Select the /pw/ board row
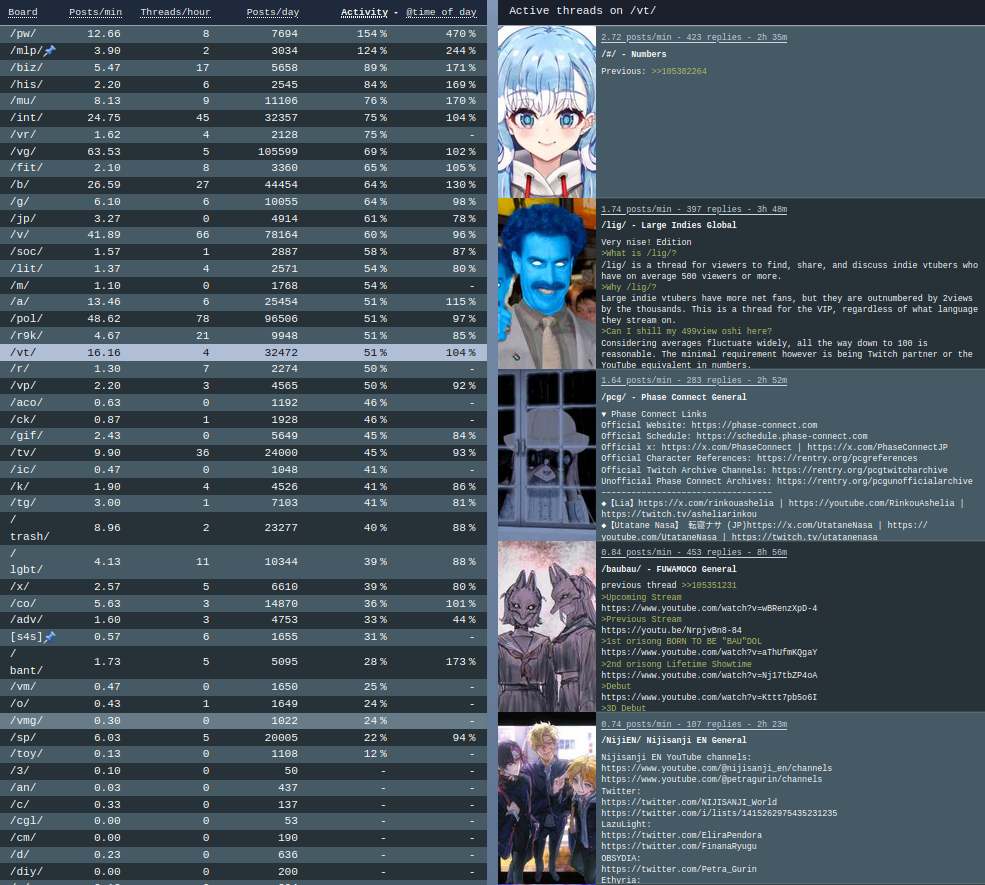Image resolution: width=985 pixels, height=885 pixels. [243, 34]
